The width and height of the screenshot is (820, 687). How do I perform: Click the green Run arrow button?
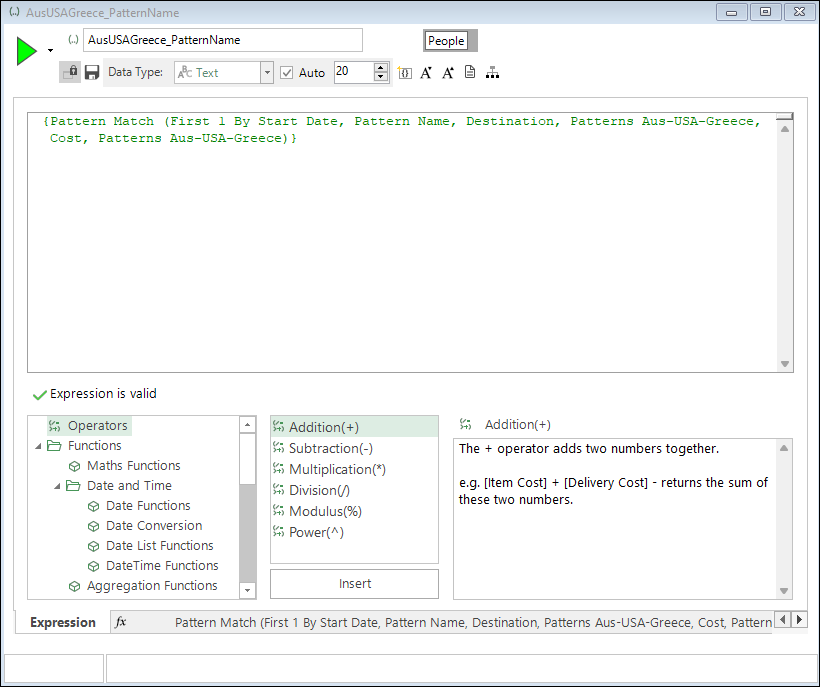(26, 51)
